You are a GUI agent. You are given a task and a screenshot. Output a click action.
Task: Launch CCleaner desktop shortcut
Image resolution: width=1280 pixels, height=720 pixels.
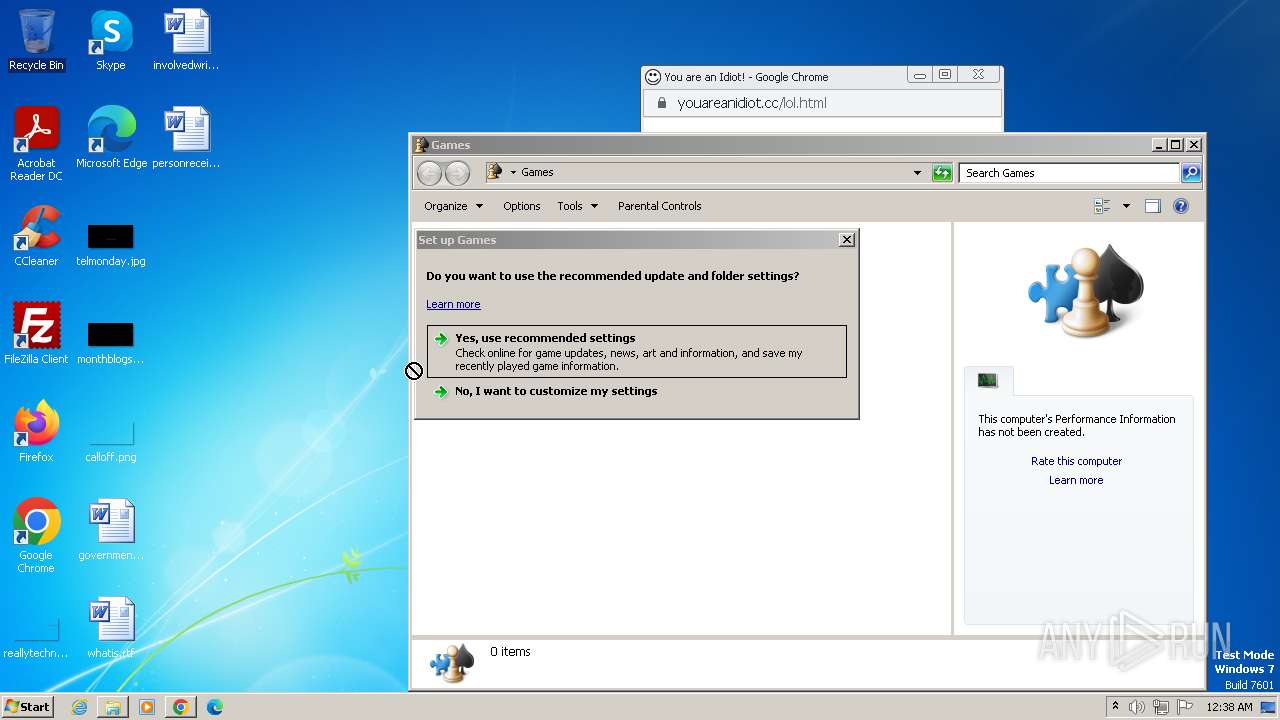(36, 236)
